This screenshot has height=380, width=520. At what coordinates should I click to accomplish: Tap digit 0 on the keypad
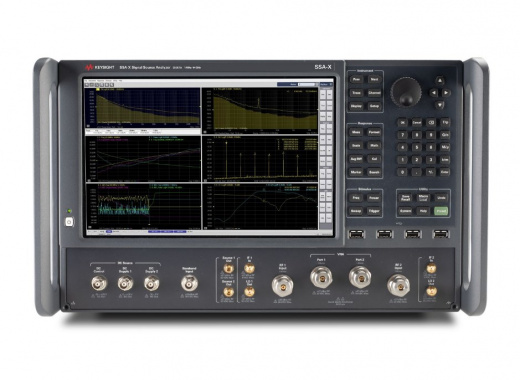(402, 172)
